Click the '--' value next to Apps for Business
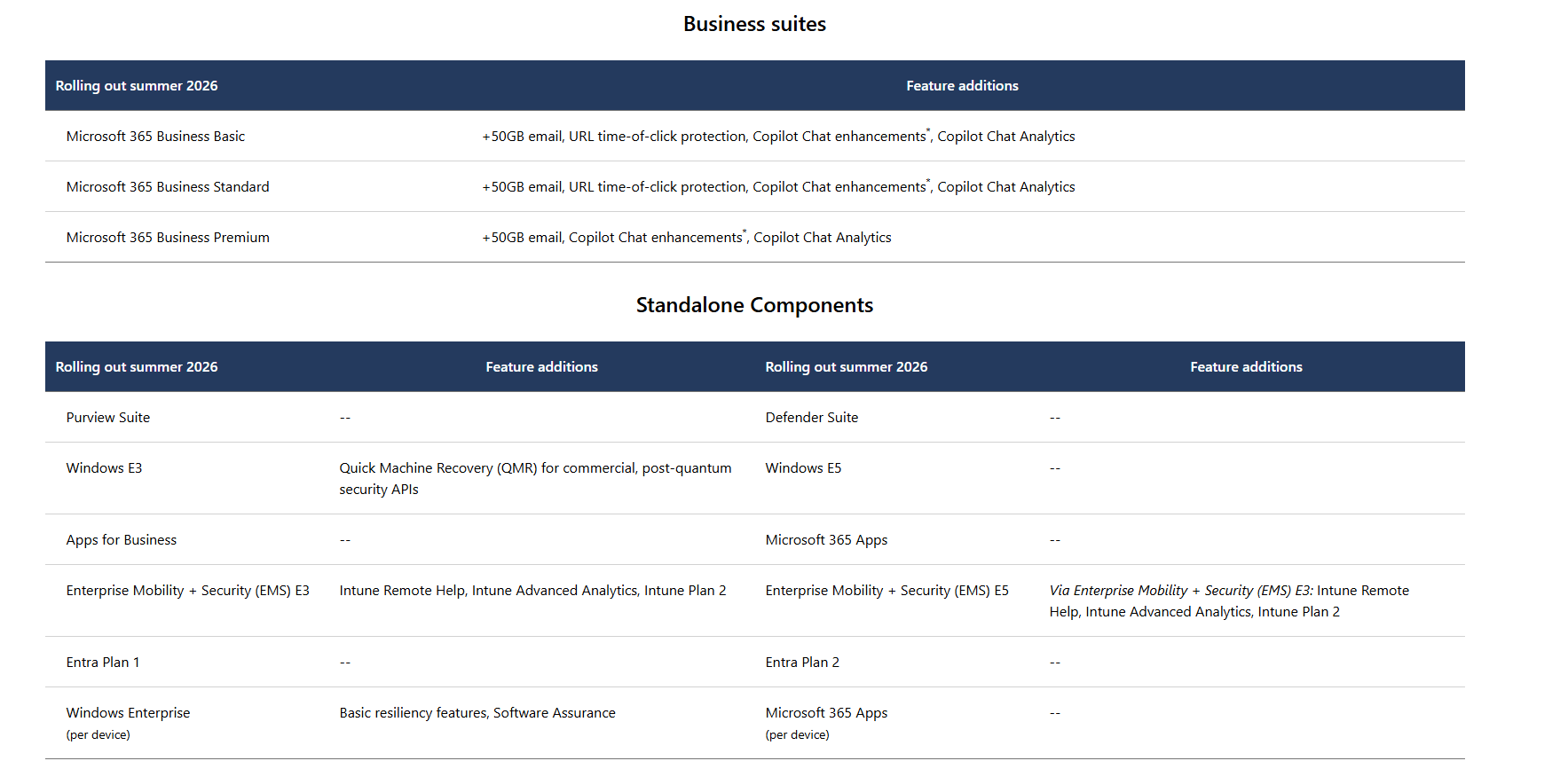 345,539
